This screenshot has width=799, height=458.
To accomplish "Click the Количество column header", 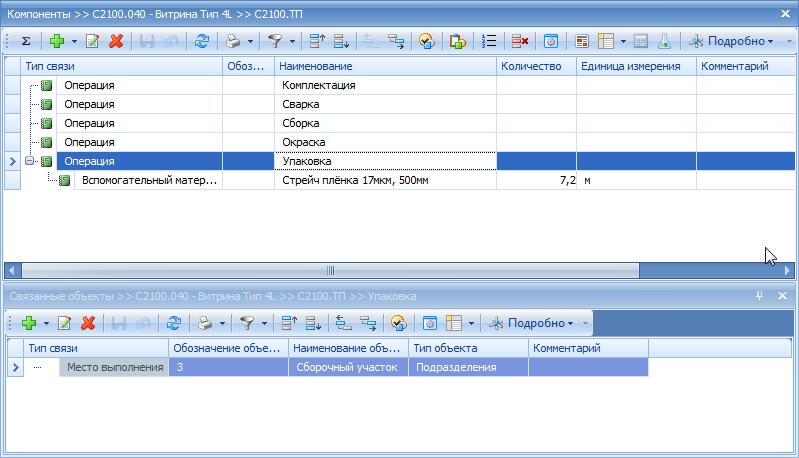I will pyautogui.click(x=536, y=65).
